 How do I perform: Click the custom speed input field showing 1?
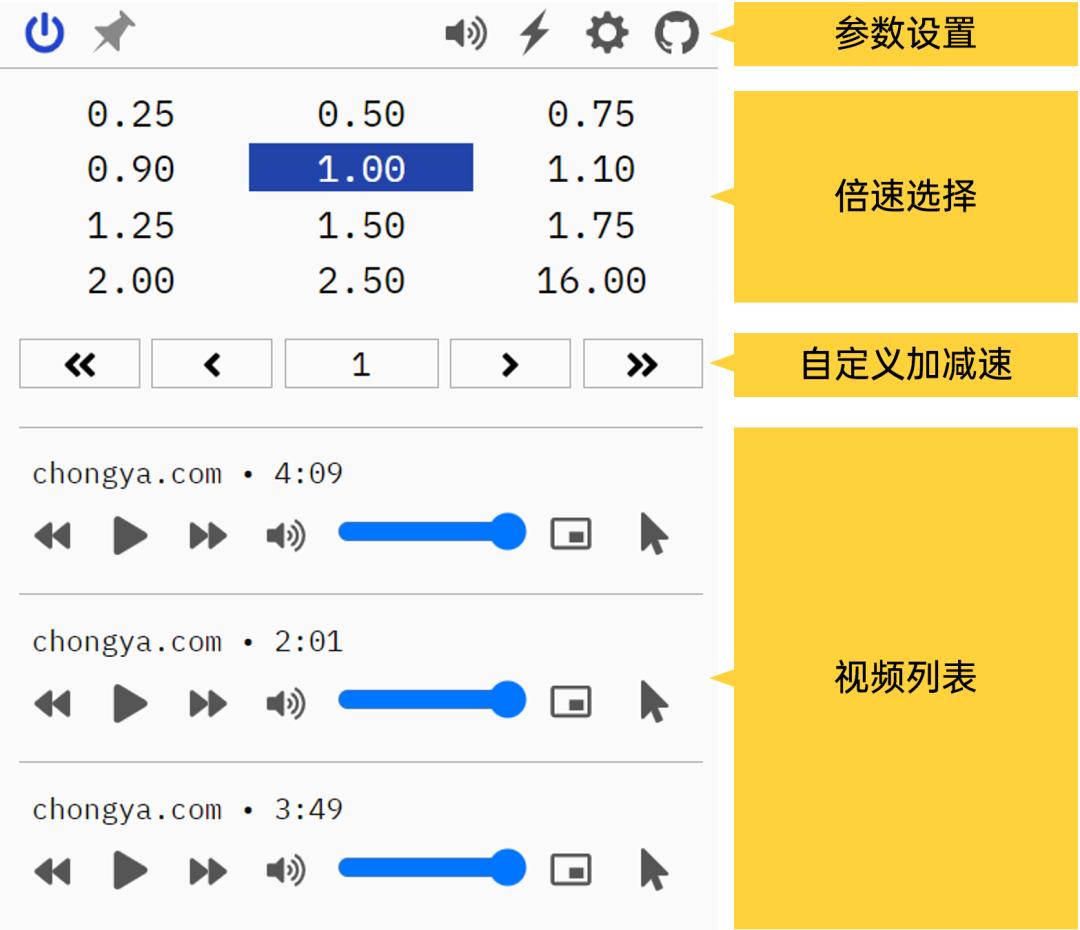coord(360,364)
